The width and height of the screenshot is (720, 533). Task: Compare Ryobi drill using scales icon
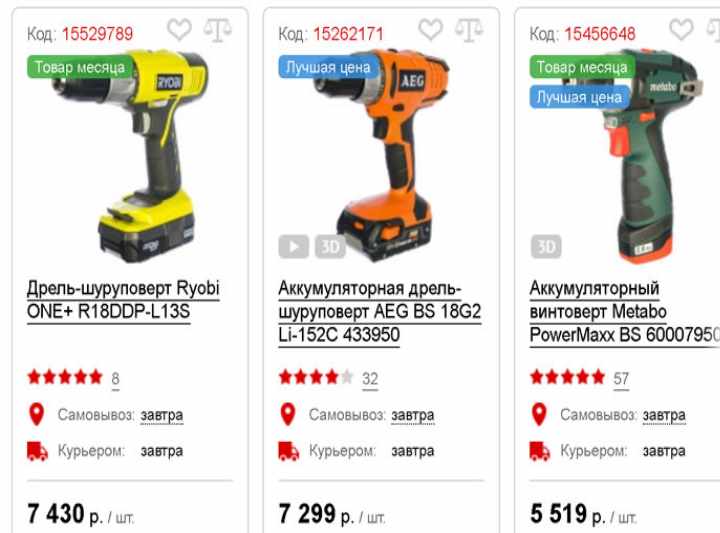218,30
